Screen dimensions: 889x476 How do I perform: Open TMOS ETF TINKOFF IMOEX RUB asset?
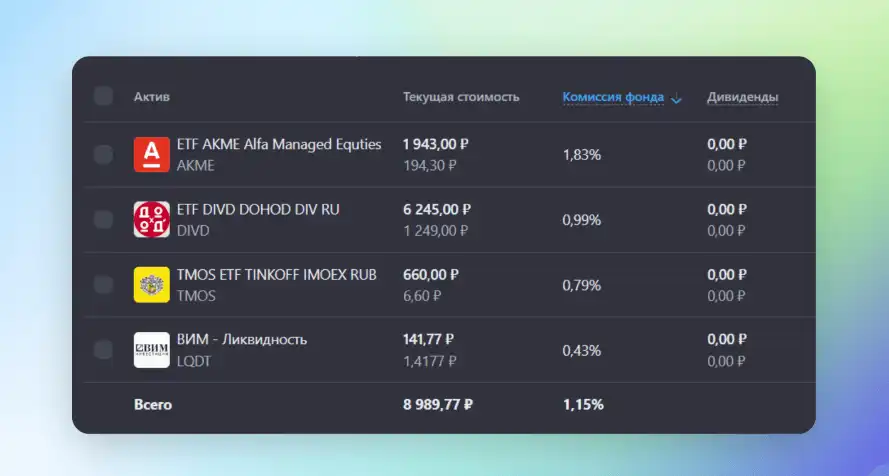pyautogui.click(x=277, y=275)
